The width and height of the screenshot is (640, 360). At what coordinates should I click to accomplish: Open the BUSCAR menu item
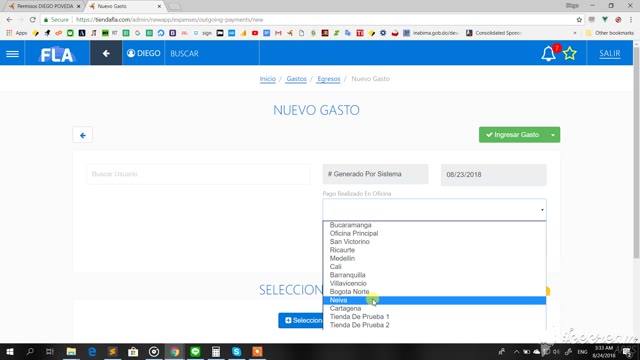tap(184, 53)
